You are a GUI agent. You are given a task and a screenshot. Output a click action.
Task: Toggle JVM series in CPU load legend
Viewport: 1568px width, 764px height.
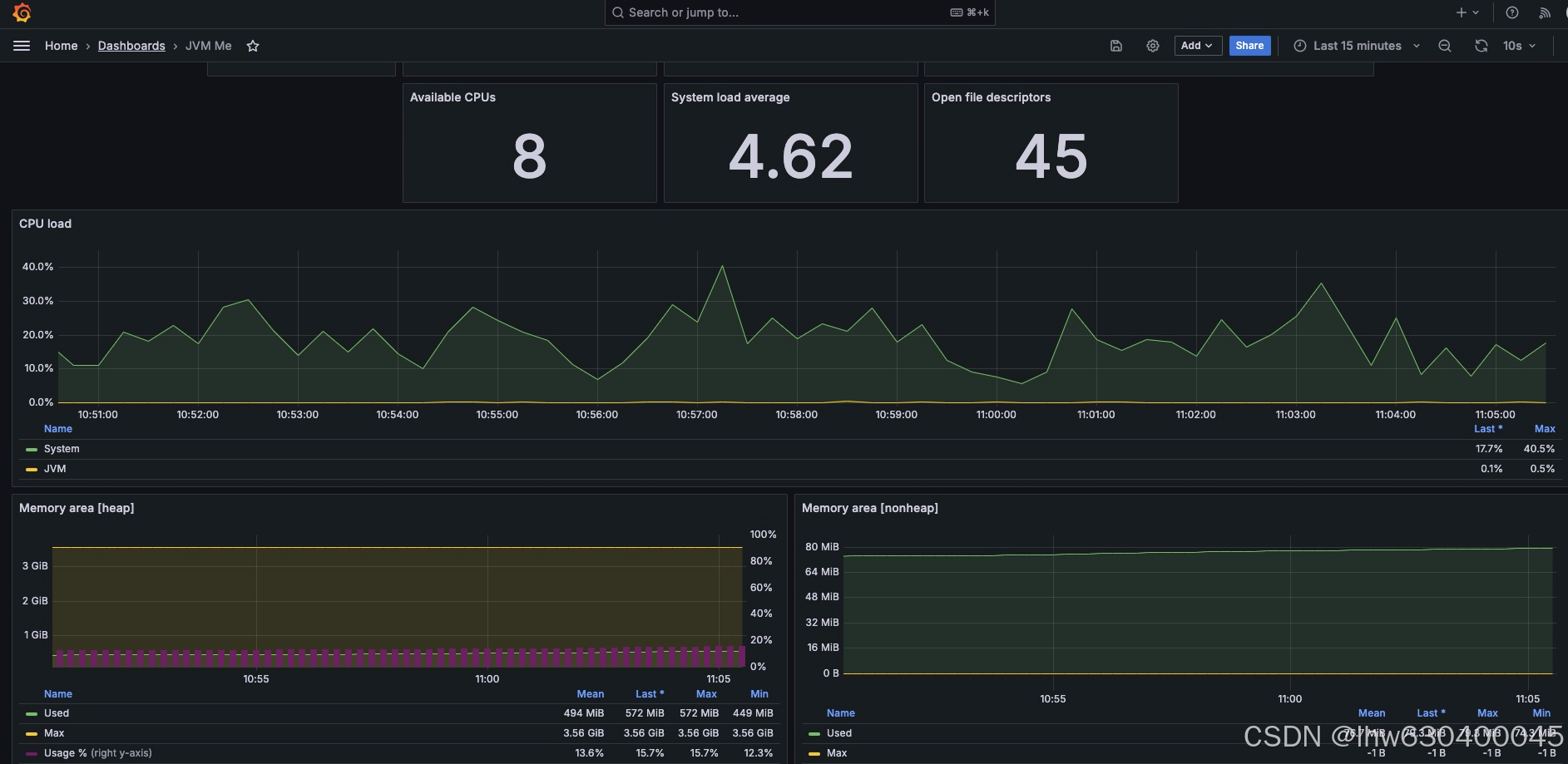point(55,469)
